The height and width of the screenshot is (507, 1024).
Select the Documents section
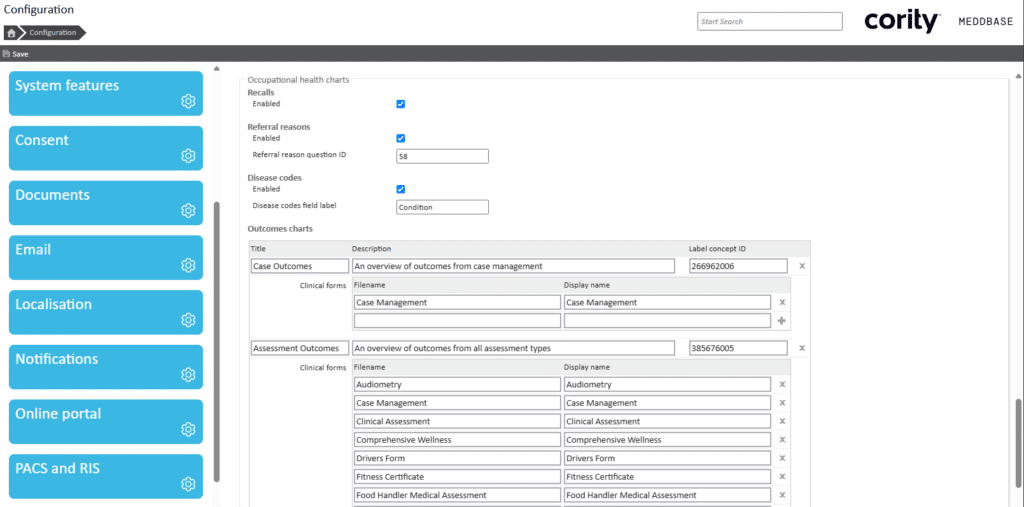(x=106, y=203)
